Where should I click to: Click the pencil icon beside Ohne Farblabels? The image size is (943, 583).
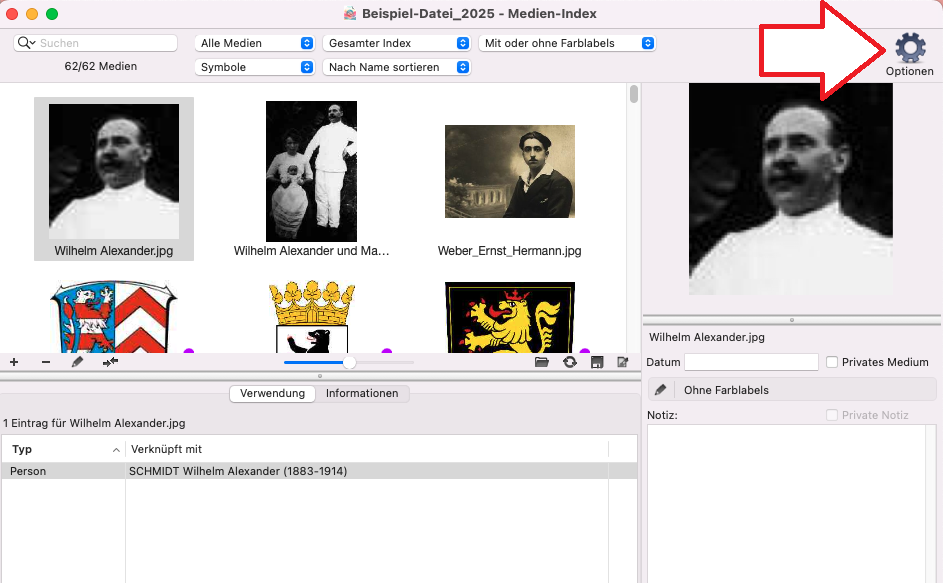pos(660,390)
